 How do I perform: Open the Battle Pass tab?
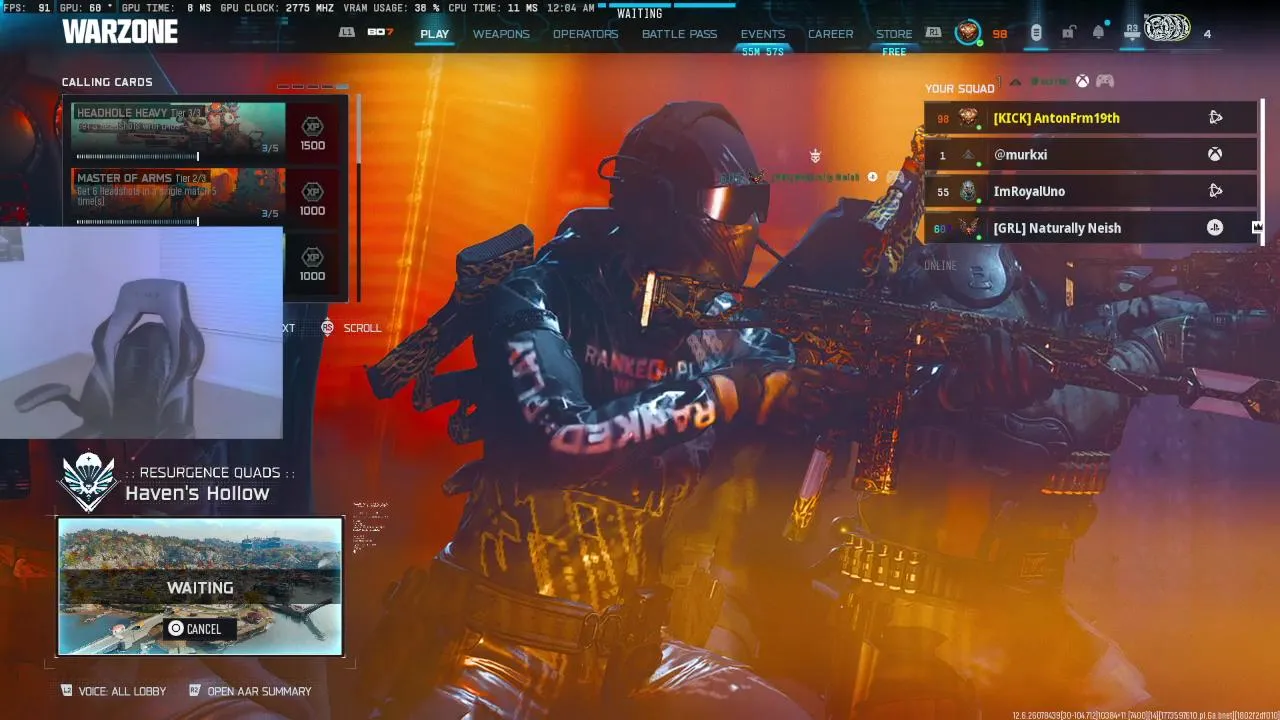[679, 34]
